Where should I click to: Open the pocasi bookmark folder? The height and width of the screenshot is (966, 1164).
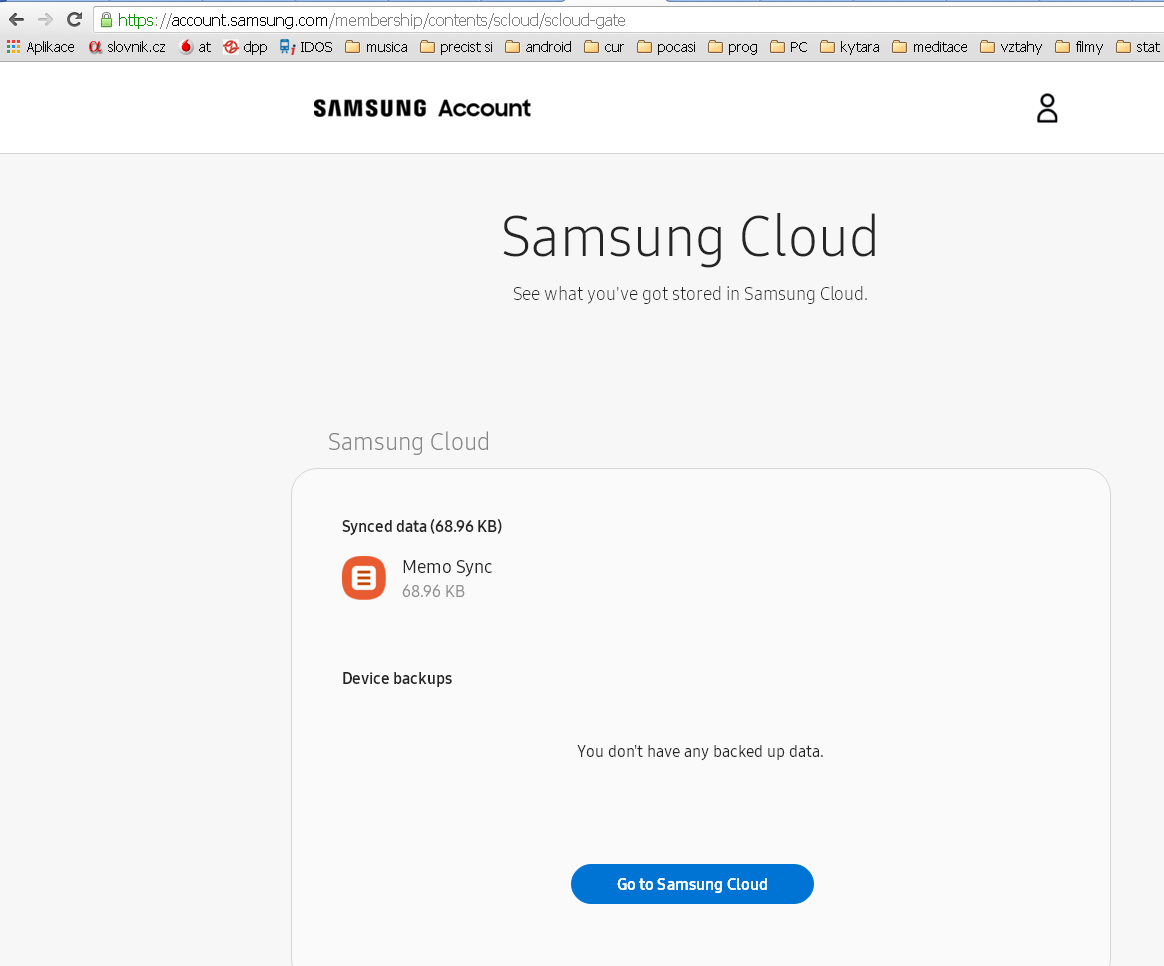666,47
